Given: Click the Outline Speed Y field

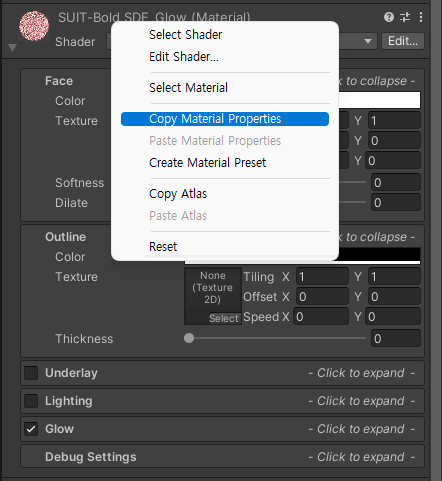Looking at the screenshot, I should [x=393, y=317].
